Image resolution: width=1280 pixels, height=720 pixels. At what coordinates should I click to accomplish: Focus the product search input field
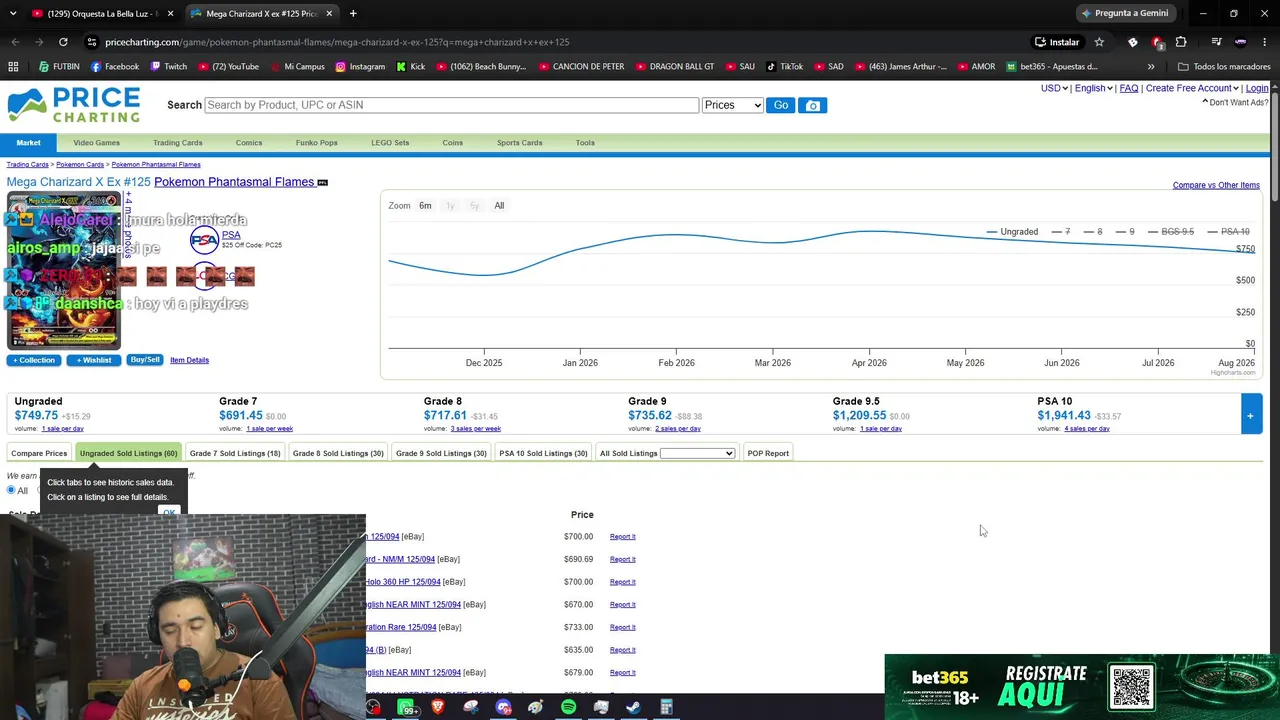pos(451,105)
